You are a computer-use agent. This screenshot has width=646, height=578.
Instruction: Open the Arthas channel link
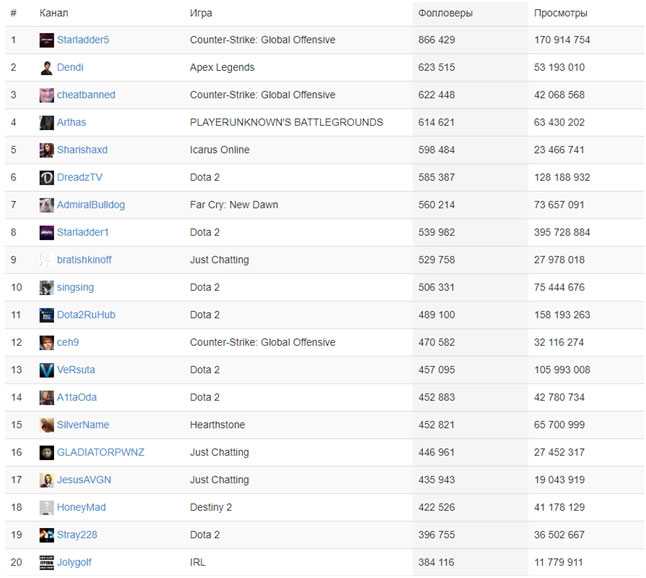[71, 122]
